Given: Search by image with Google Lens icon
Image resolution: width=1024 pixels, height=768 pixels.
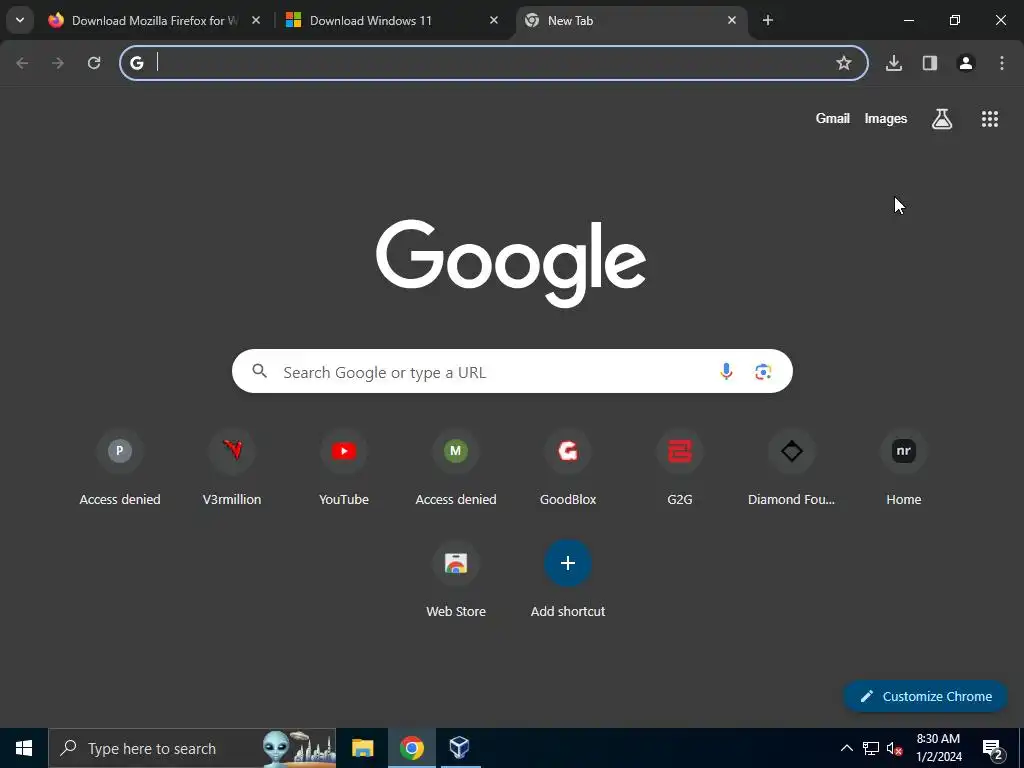Looking at the screenshot, I should 763,372.
